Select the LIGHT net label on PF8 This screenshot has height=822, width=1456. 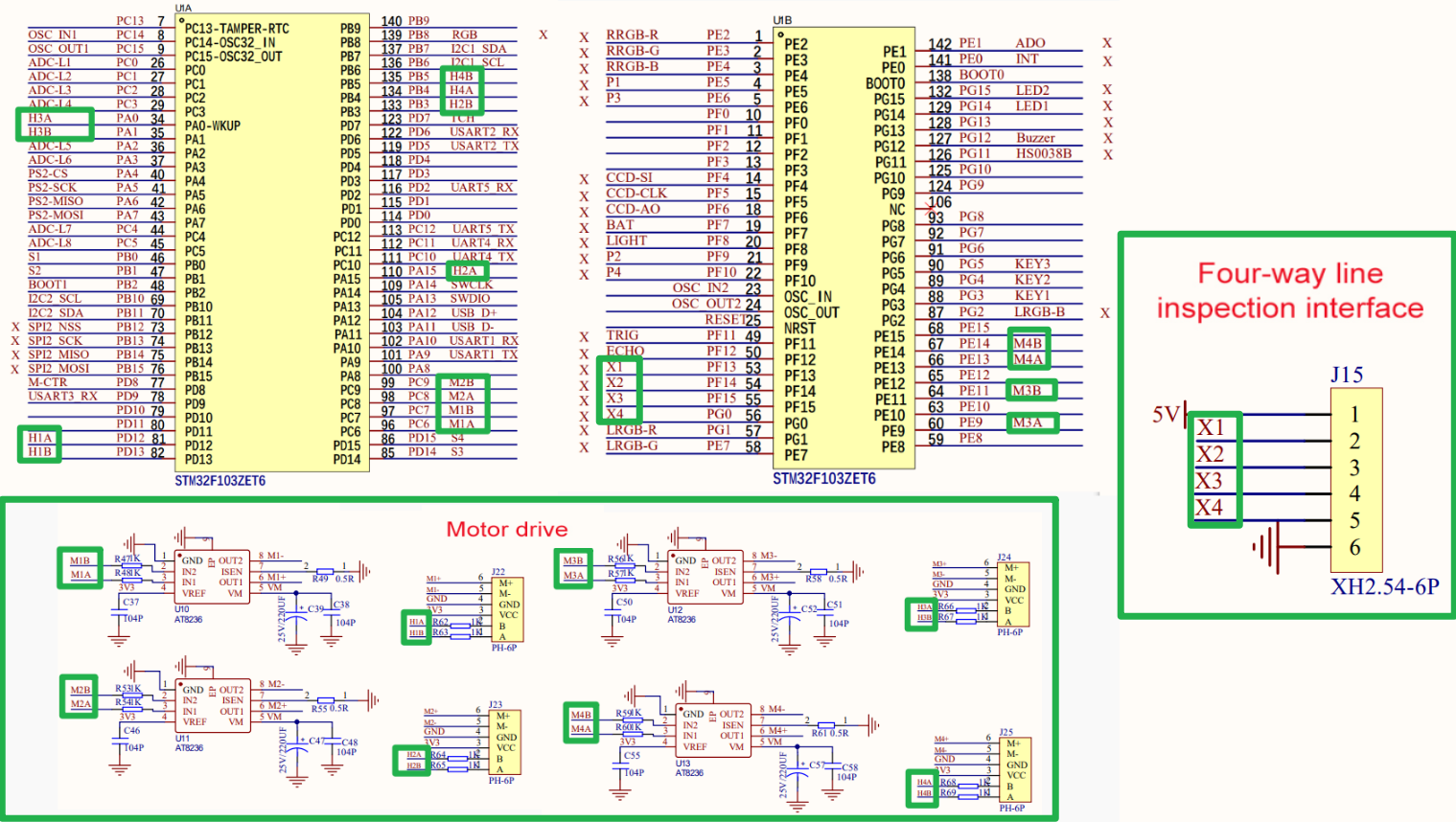click(626, 240)
